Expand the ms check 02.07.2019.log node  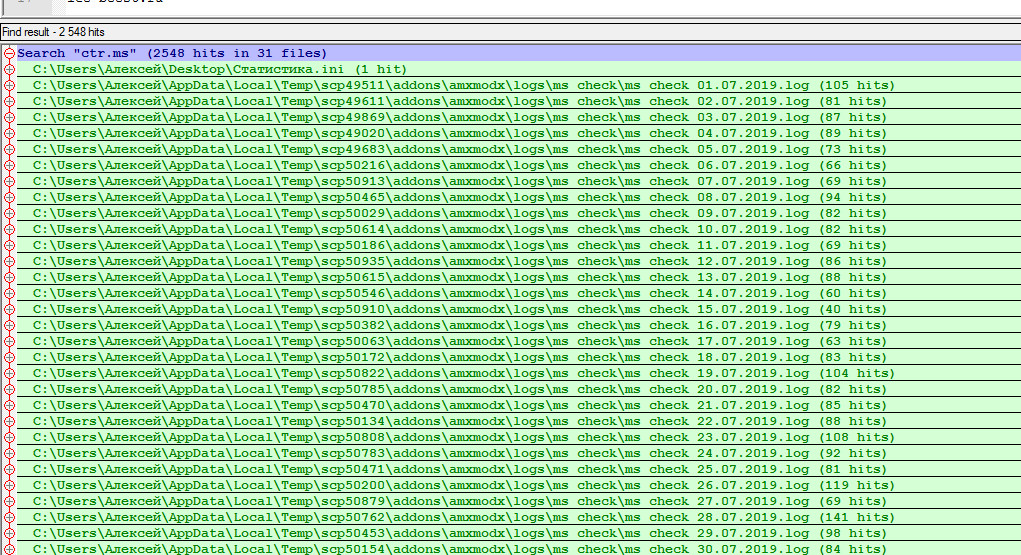click(9, 102)
